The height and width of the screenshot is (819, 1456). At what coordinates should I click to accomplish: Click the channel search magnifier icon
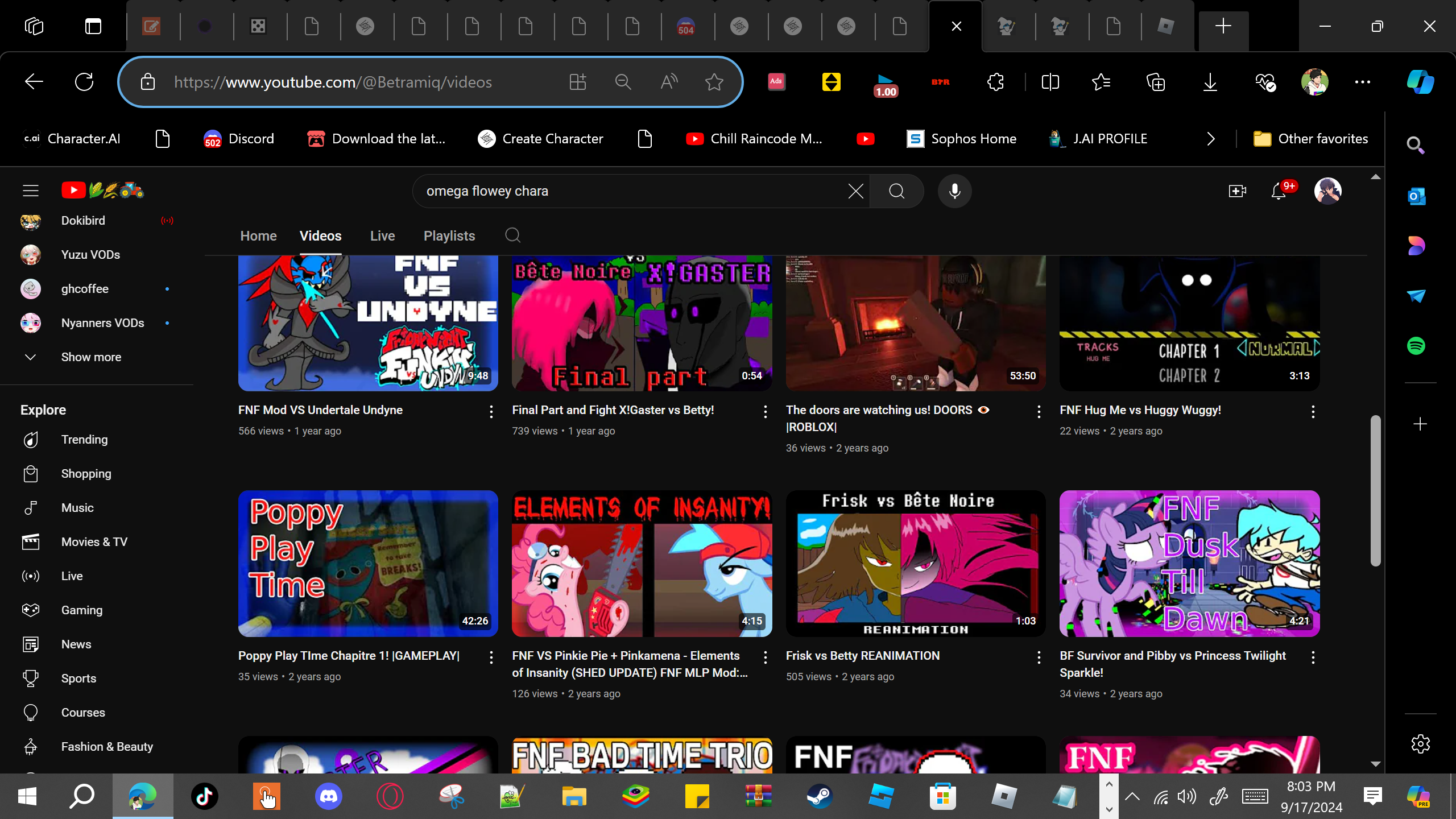tap(512, 235)
